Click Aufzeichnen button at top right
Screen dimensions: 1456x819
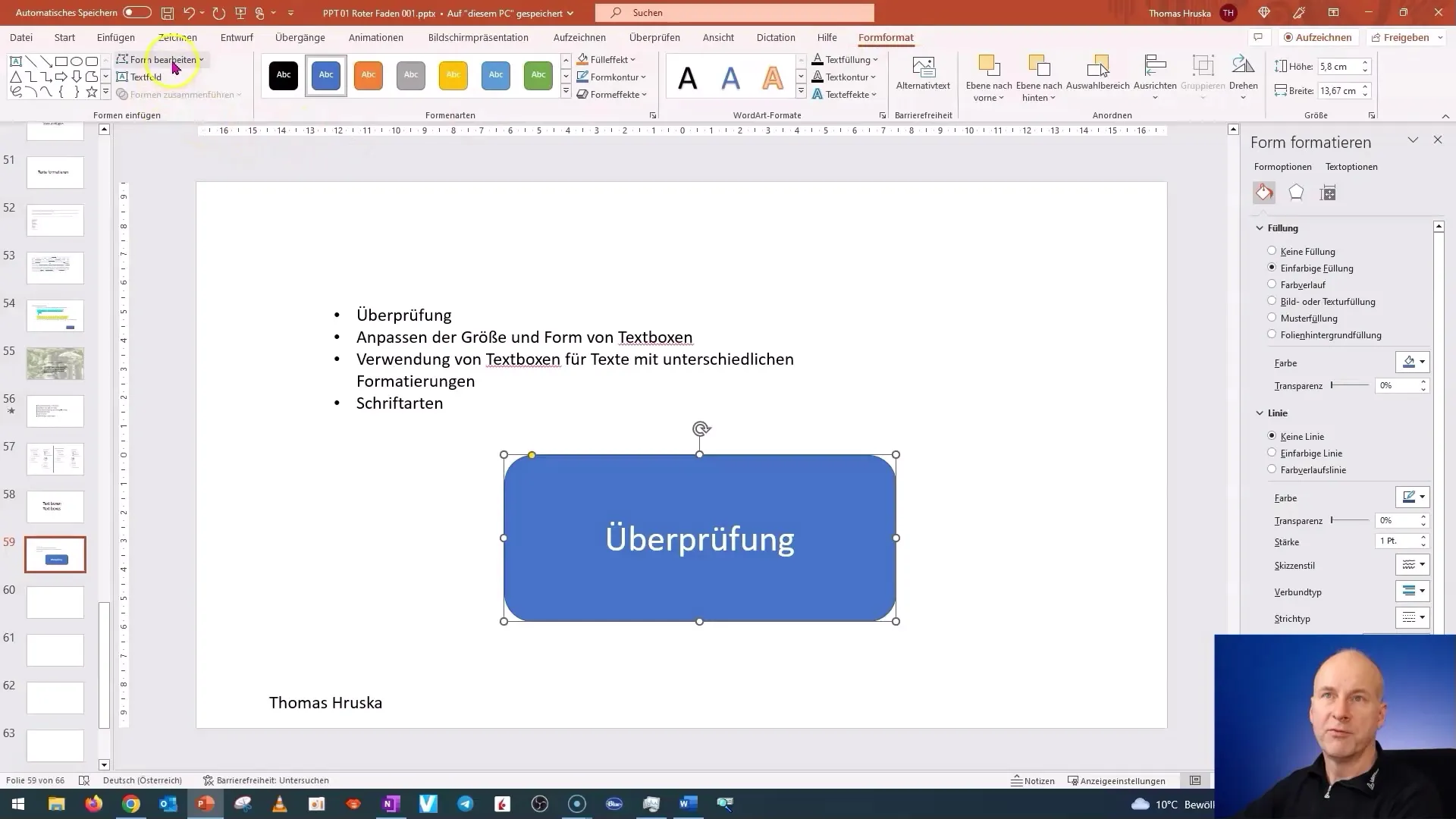click(x=1317, y=37)
